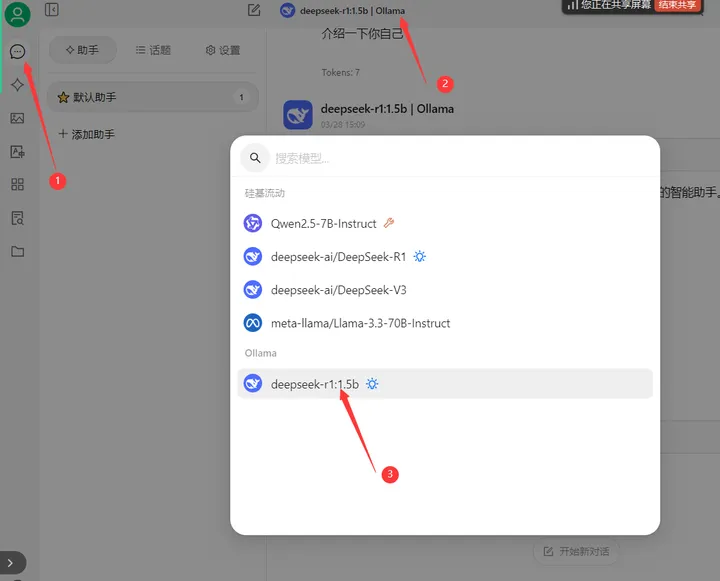The image size is (720, 581).
Task: Open the files folder sidebar icon
Action: coord(17,251)
